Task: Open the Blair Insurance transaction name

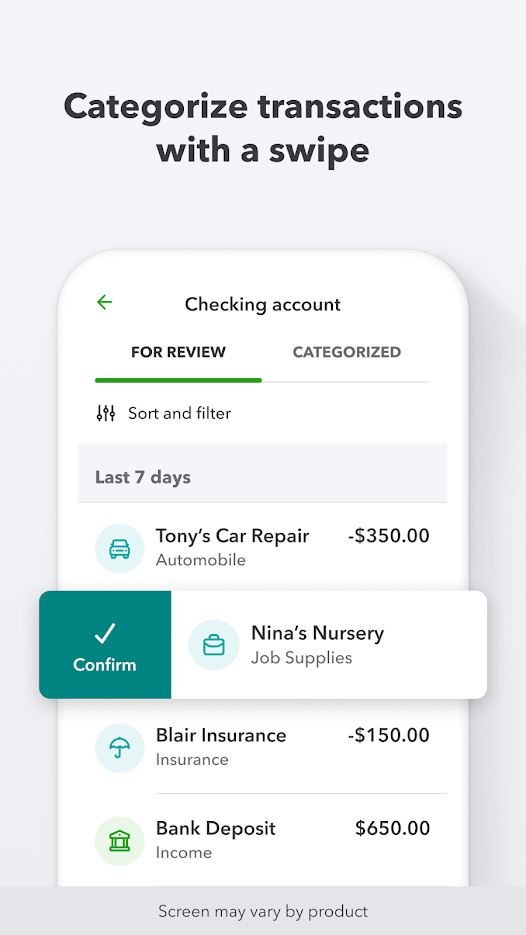Action: [x=221, y=735]
